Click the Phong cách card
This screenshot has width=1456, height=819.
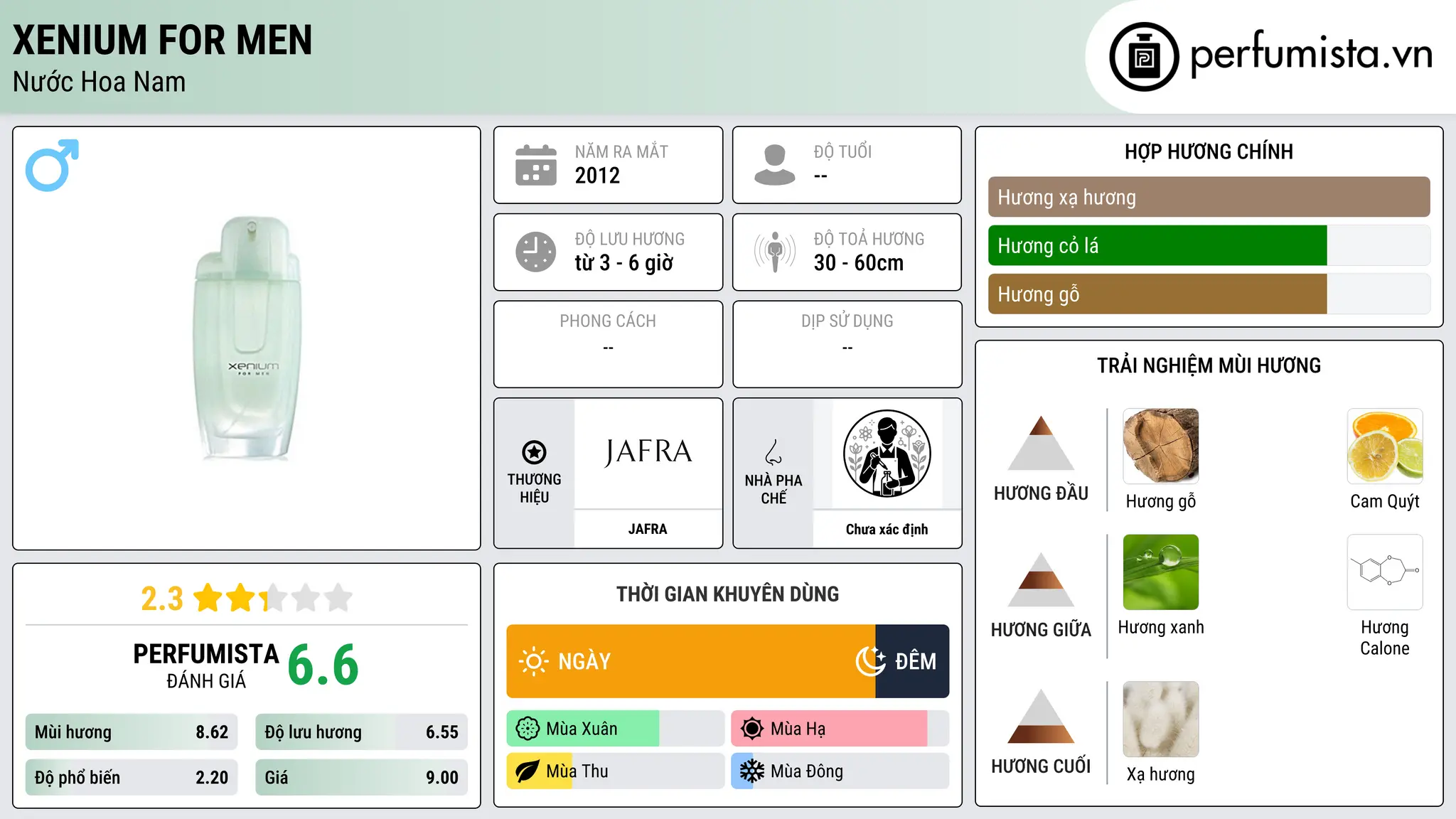[x=608, y=344]
